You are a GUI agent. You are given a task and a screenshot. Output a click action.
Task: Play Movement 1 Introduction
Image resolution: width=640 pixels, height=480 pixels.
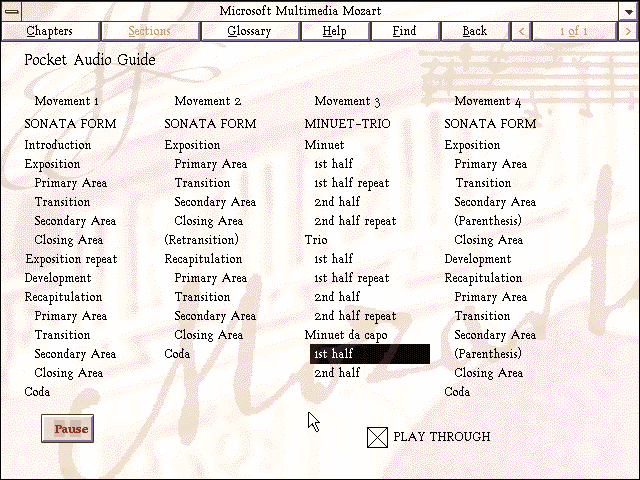pos(58,145)
